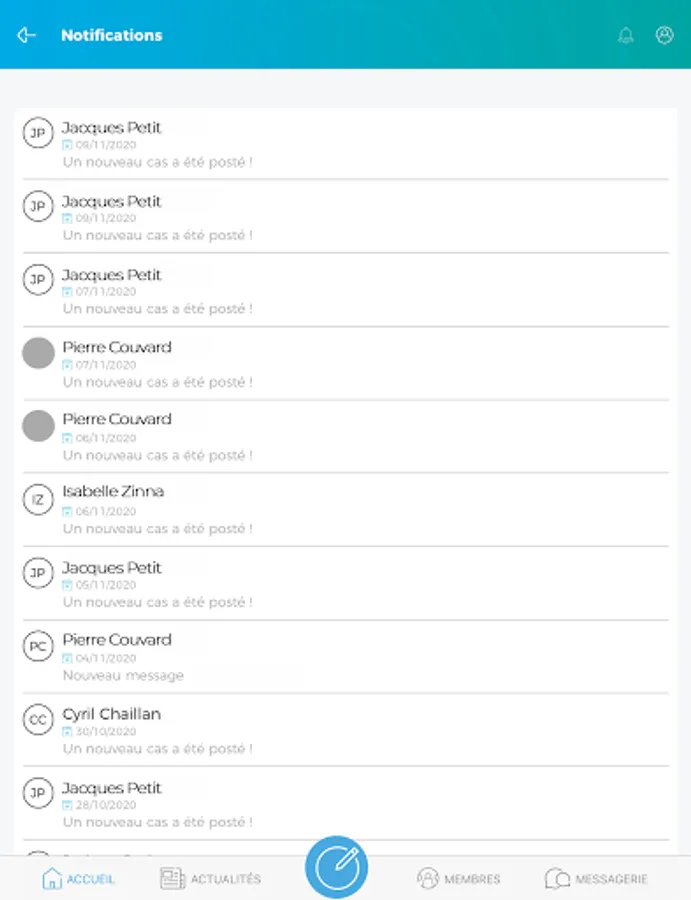Open the Messagerie chat bubbles icon
691x900 pixels.
pyautogui.click(x=557, y=878)
